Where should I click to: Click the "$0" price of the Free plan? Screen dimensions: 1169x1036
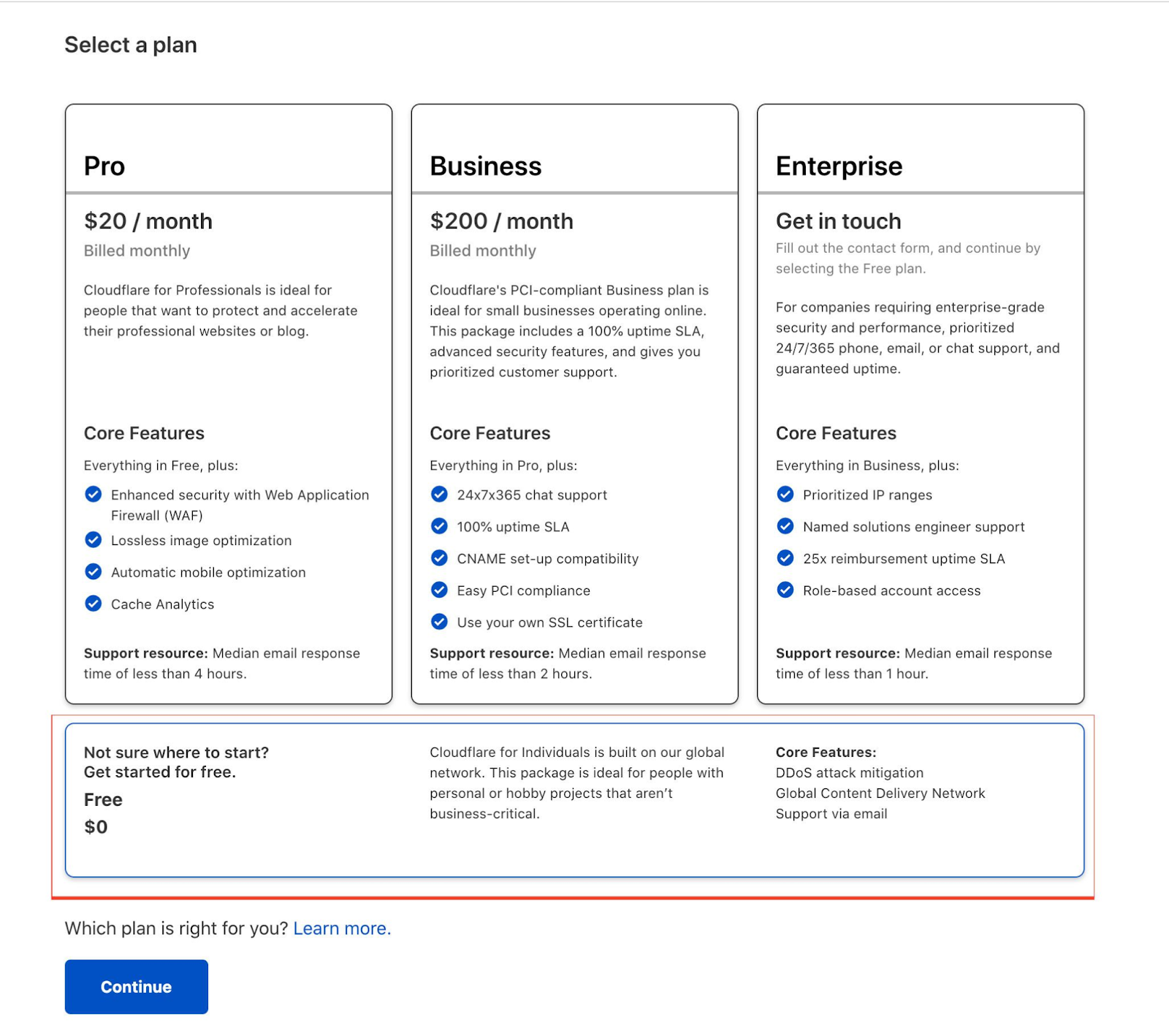tap(96, 827)
